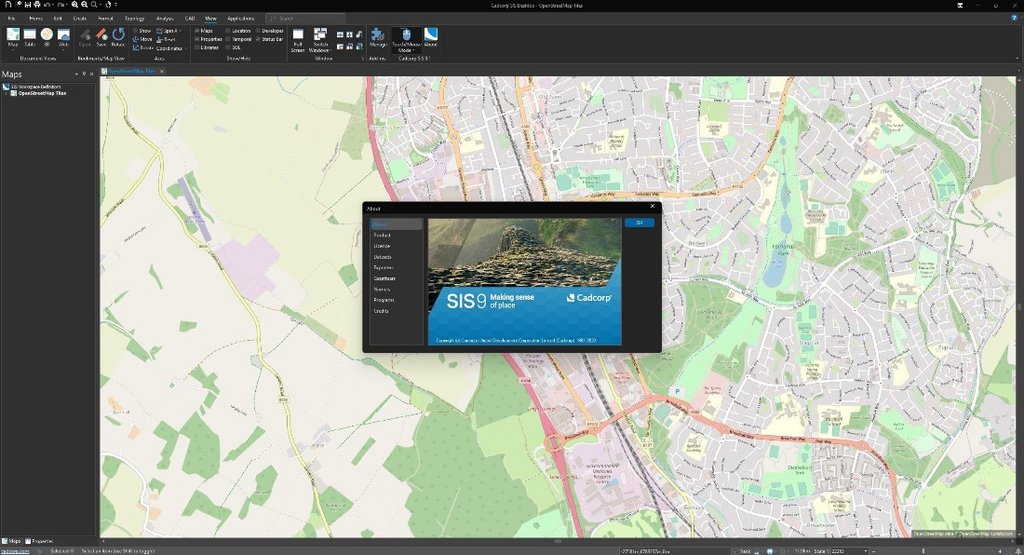Open the Switch Windows dropdown
The width and height of the screenshot is (1024, 555).
pyautogui.click(x=320, y=40)
